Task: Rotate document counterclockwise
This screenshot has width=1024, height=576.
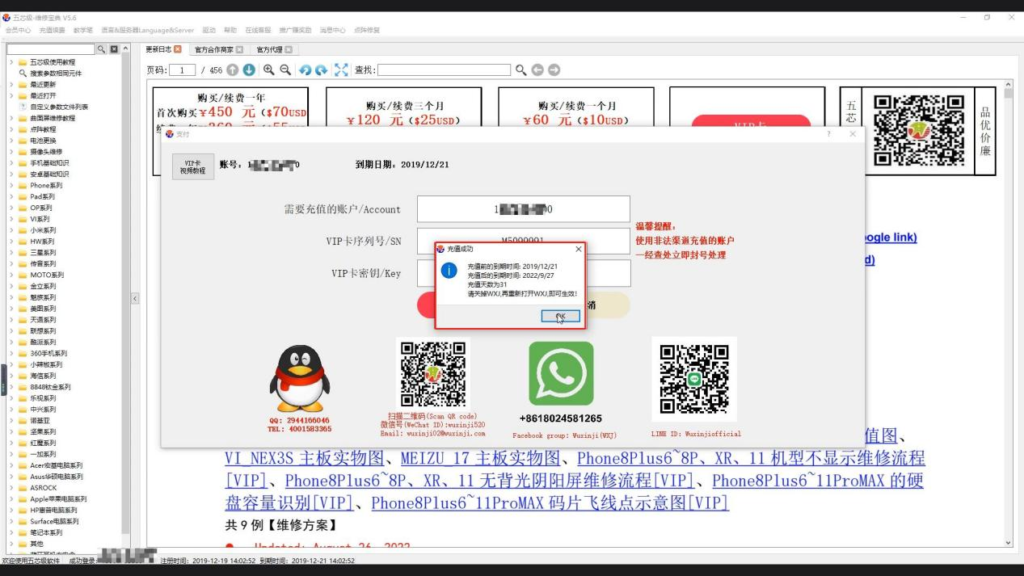Action: (305, 70)
